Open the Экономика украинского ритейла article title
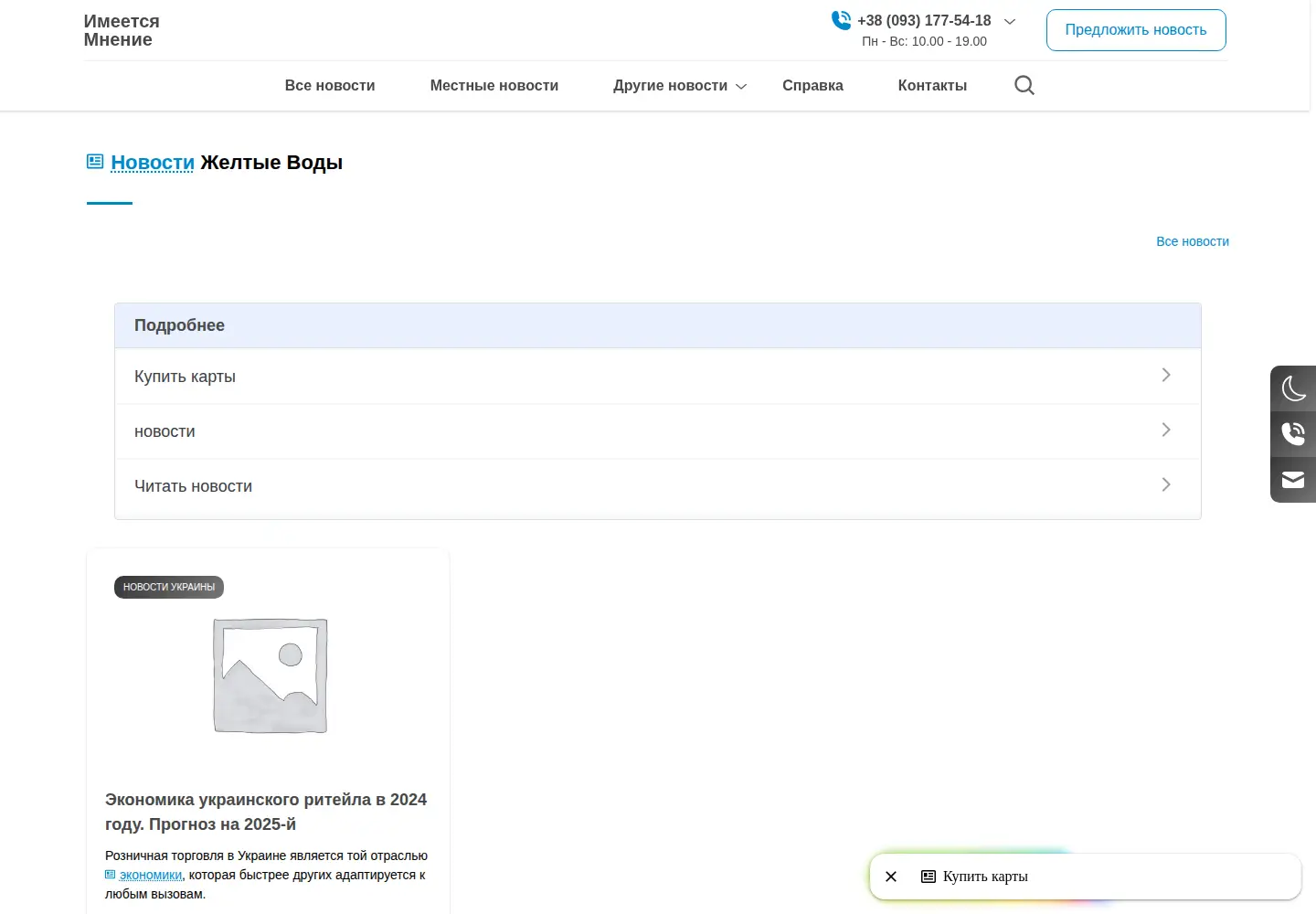This screenshot has height=914, width=1316. point(266,812)
